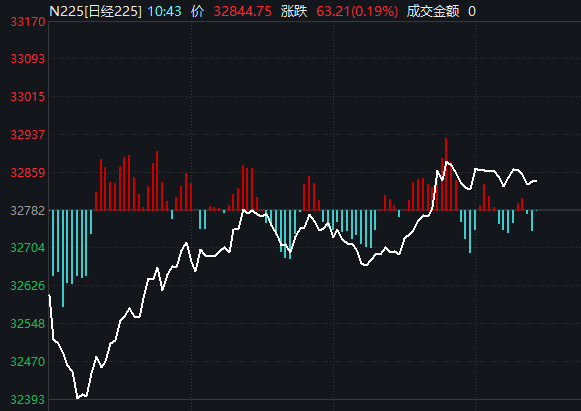This screenshot has width=581, height=411.
Task: Select the 32782 baseline axis label
Action: pos(28,211)
